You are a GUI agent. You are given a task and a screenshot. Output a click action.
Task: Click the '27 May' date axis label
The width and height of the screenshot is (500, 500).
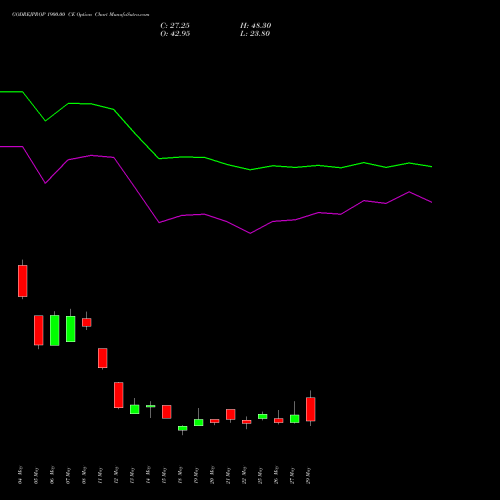[x=292, y=475]
